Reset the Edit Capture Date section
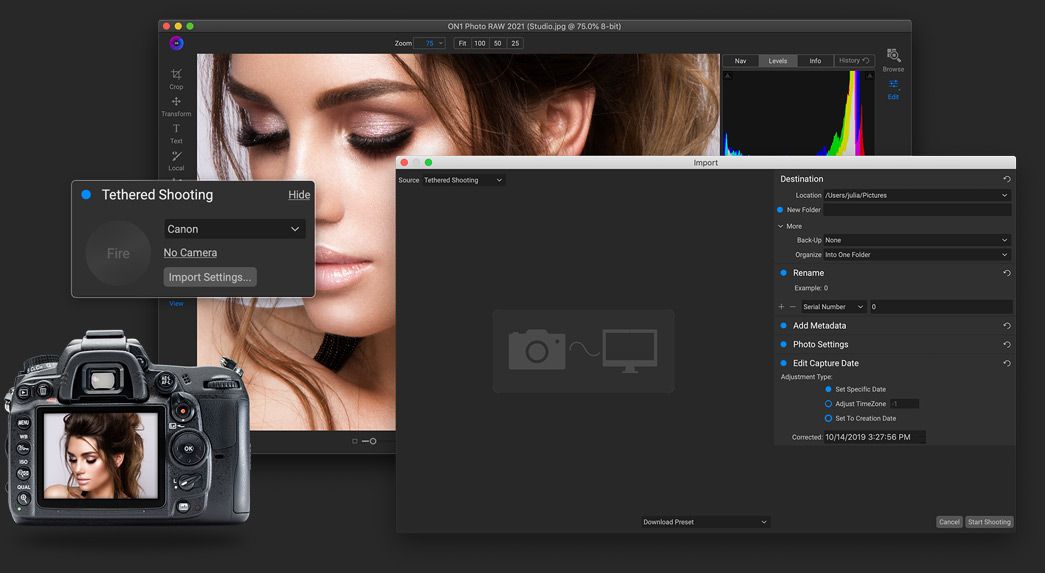The image size is (1045, 573). pos(1006,363)
